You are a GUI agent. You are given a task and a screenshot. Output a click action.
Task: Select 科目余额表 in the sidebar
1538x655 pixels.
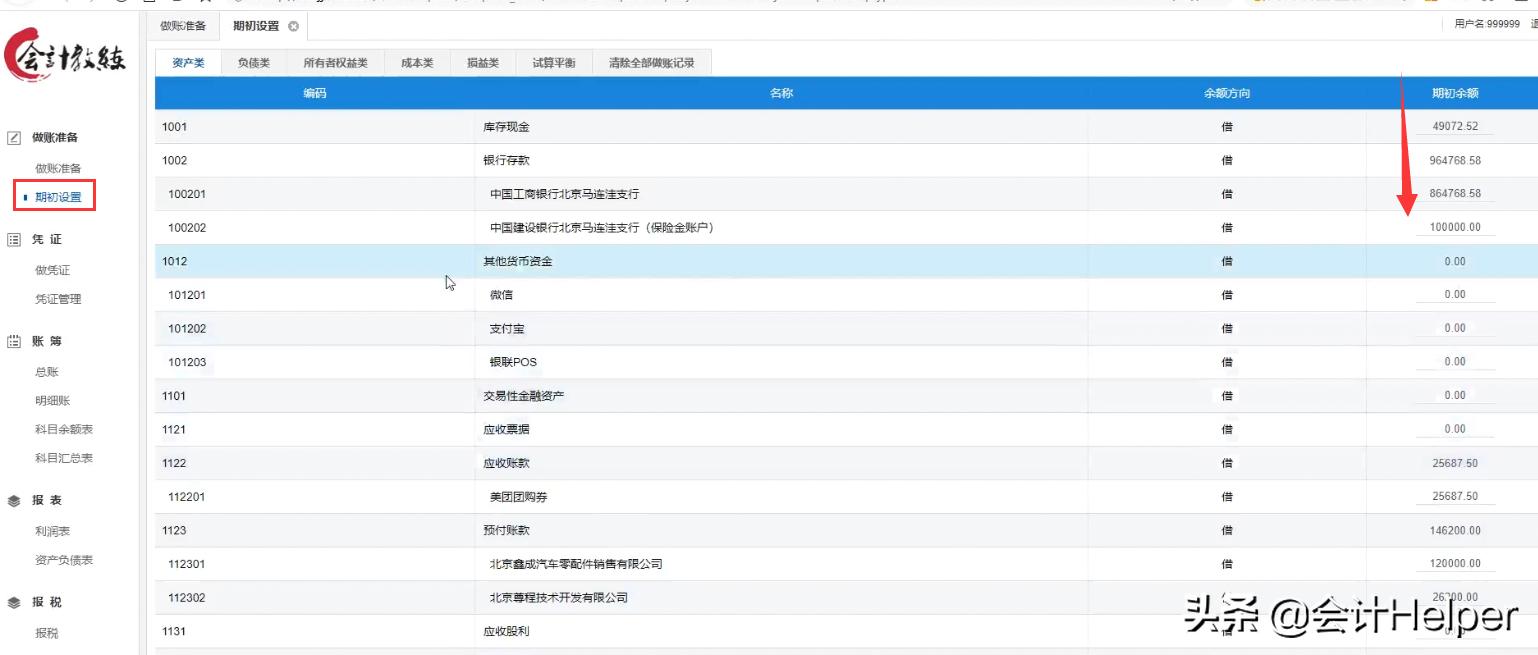tap(65, 428)
